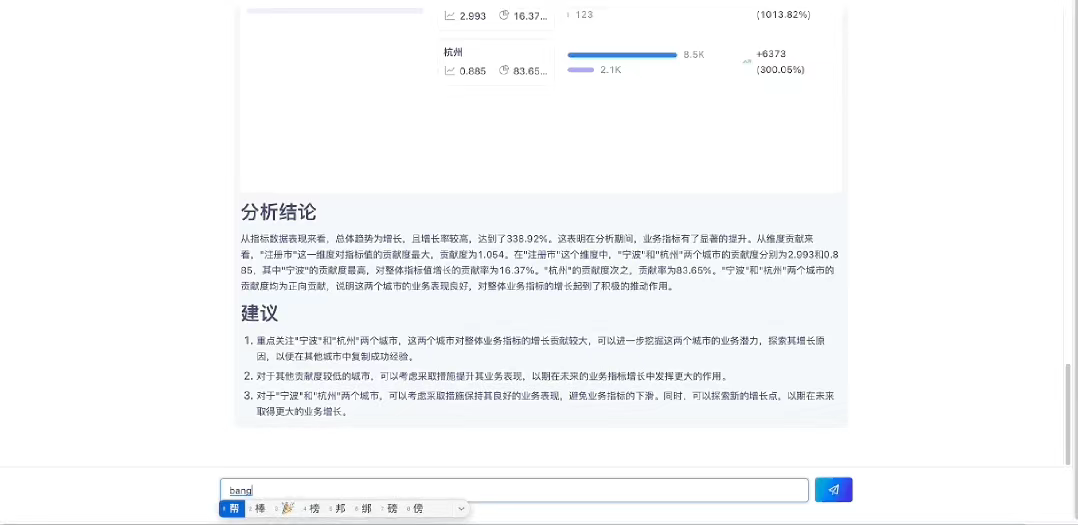Click the 123 value label
Screen dimensions: 1078x525
click(x=584, y=14)
